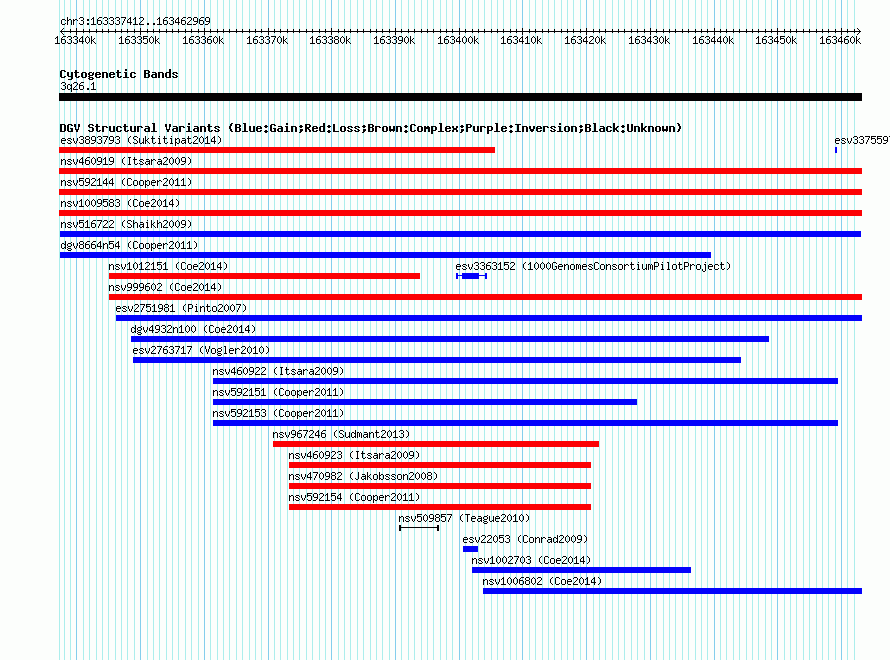Click the chr3:163337412..163462969 region title
The height and width of the screenshot is (660, 890).
pos(135,21)
